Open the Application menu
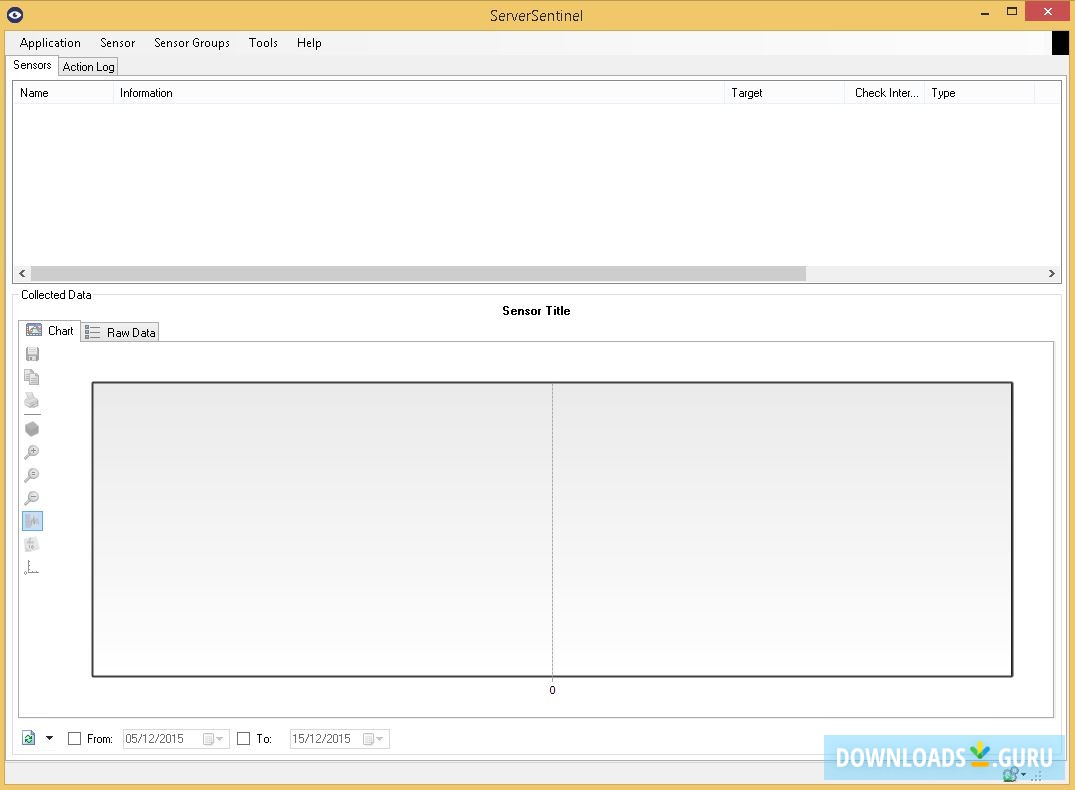The width and height of the screenshot is (1075, 790). (50, 43)
